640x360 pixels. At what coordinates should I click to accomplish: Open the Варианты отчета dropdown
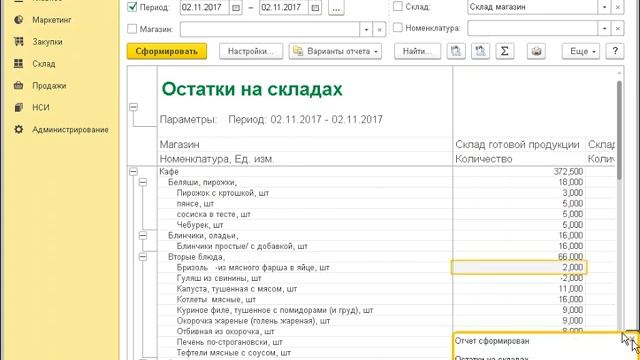click(335, 51)
